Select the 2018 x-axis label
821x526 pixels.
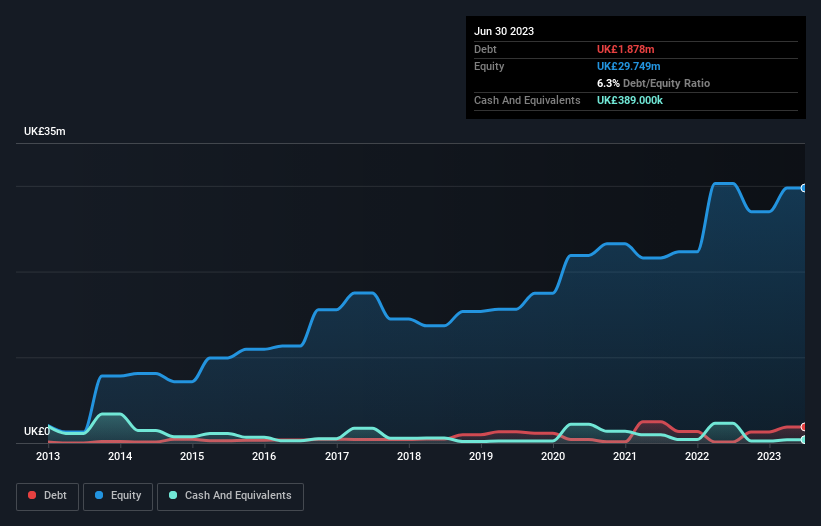[409, 456]
